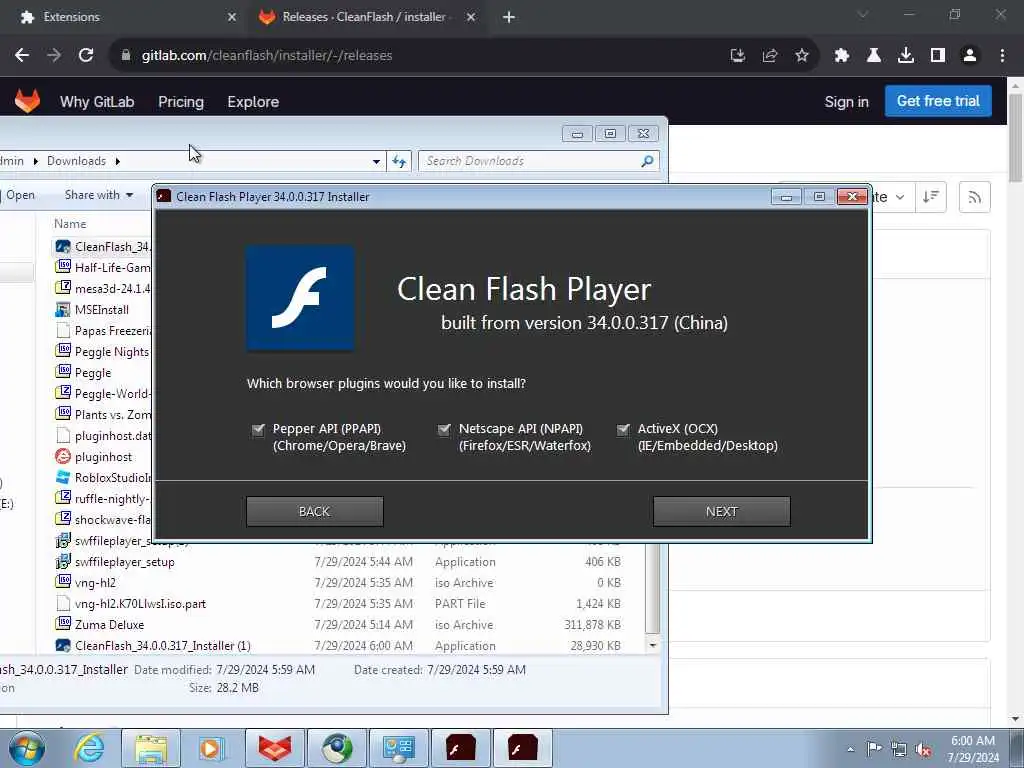Toggle Chrome side panel icon
This screenshot has height=768, width=1024.
point(937,56)
